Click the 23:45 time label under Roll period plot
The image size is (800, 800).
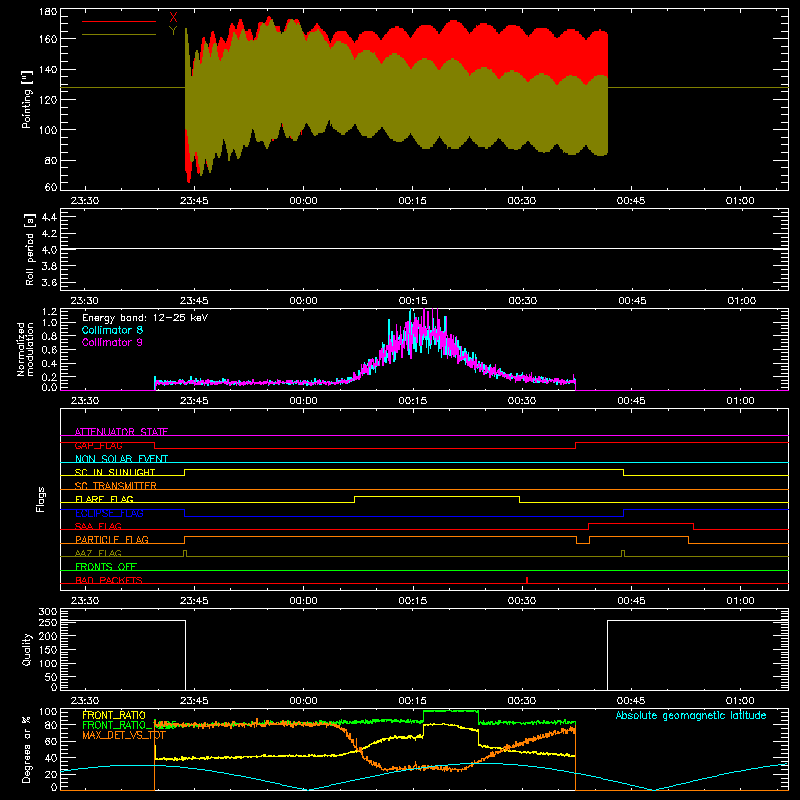pos(194,301)
